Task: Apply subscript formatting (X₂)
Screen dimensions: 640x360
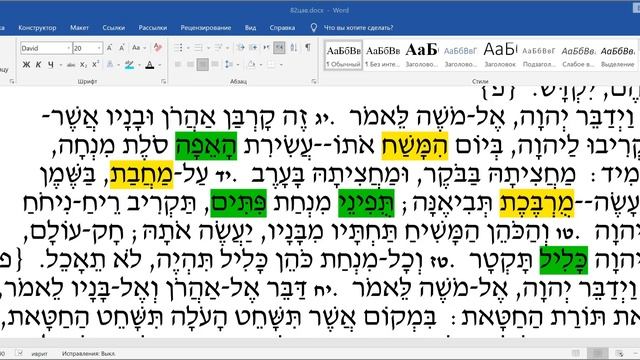Action: click(x=83, y=64)
